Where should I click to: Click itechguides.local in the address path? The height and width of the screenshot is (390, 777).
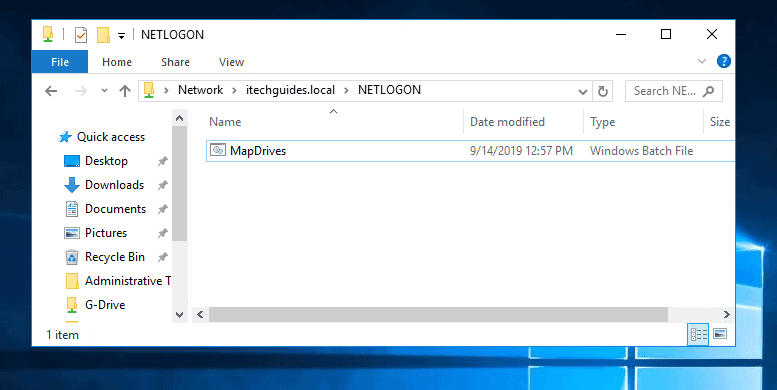tap(290, 90)
